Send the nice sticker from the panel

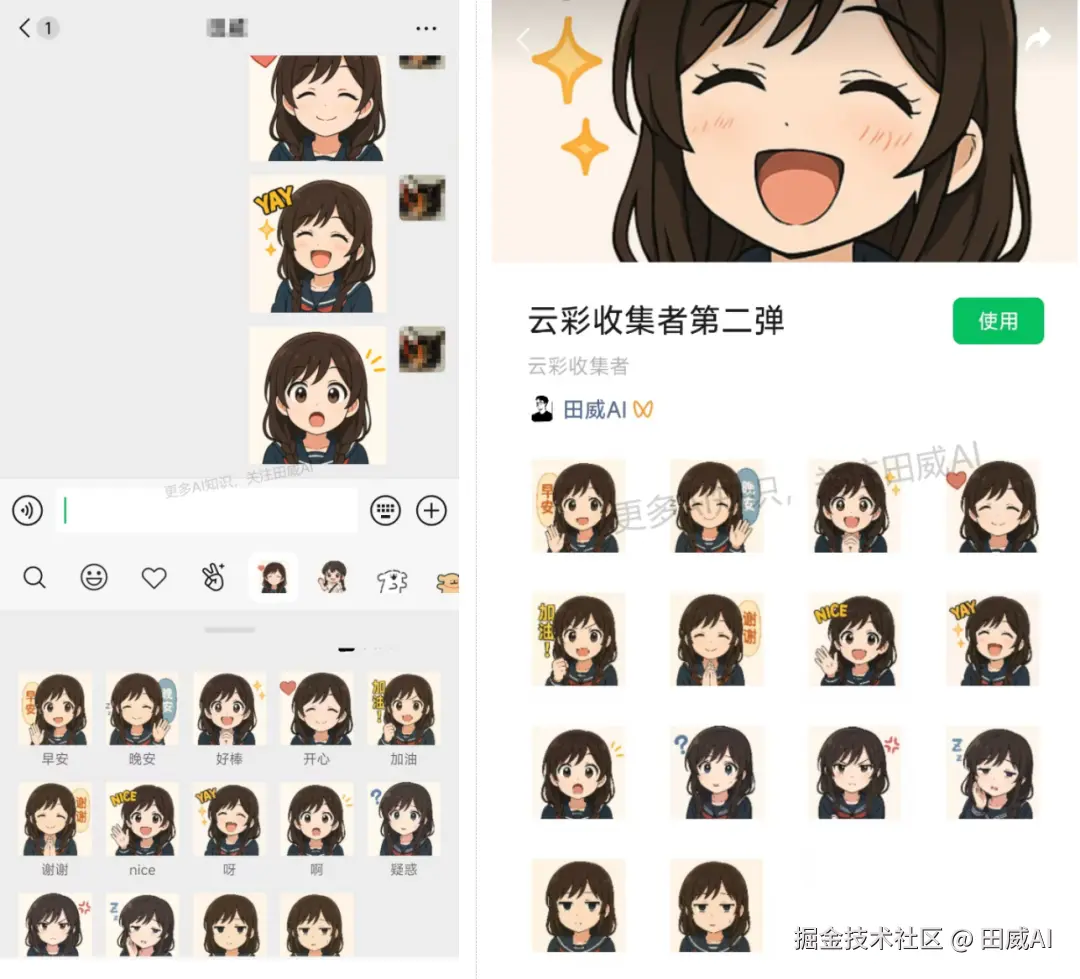click(142, 819)
